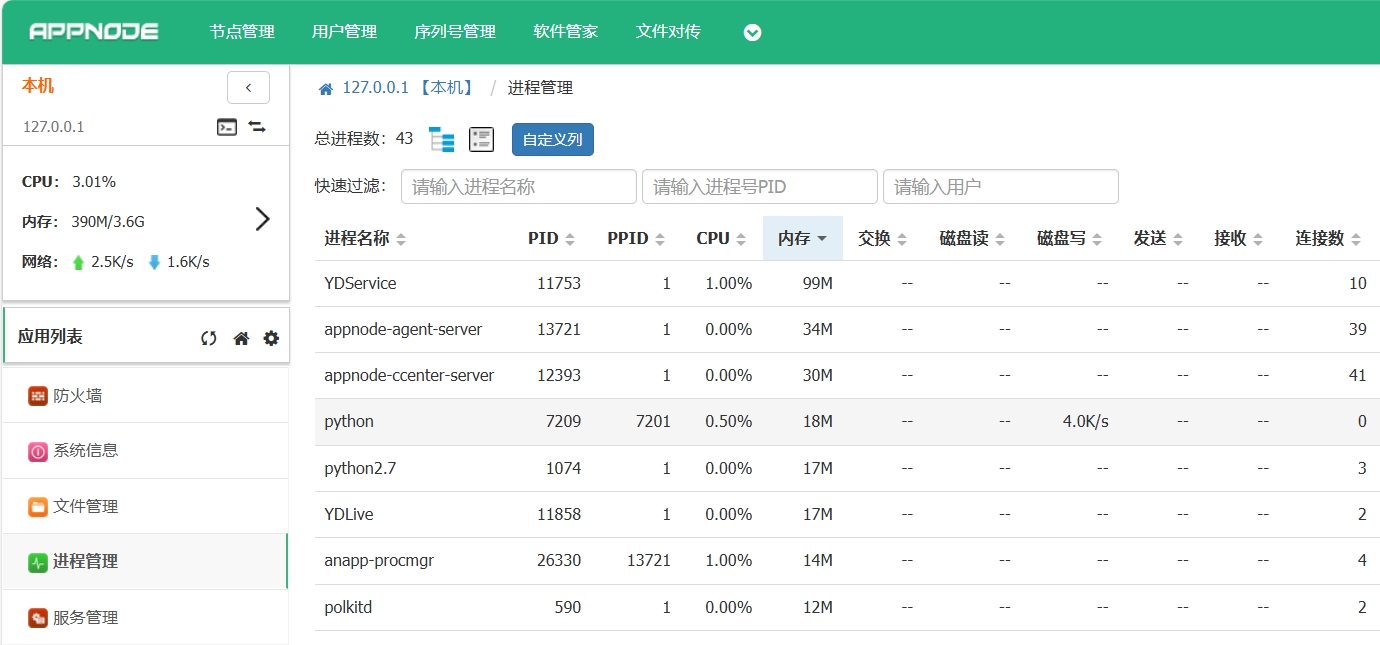Focus the process name filter field
The width and height of the screenshot is (1380, 645).
518,187
